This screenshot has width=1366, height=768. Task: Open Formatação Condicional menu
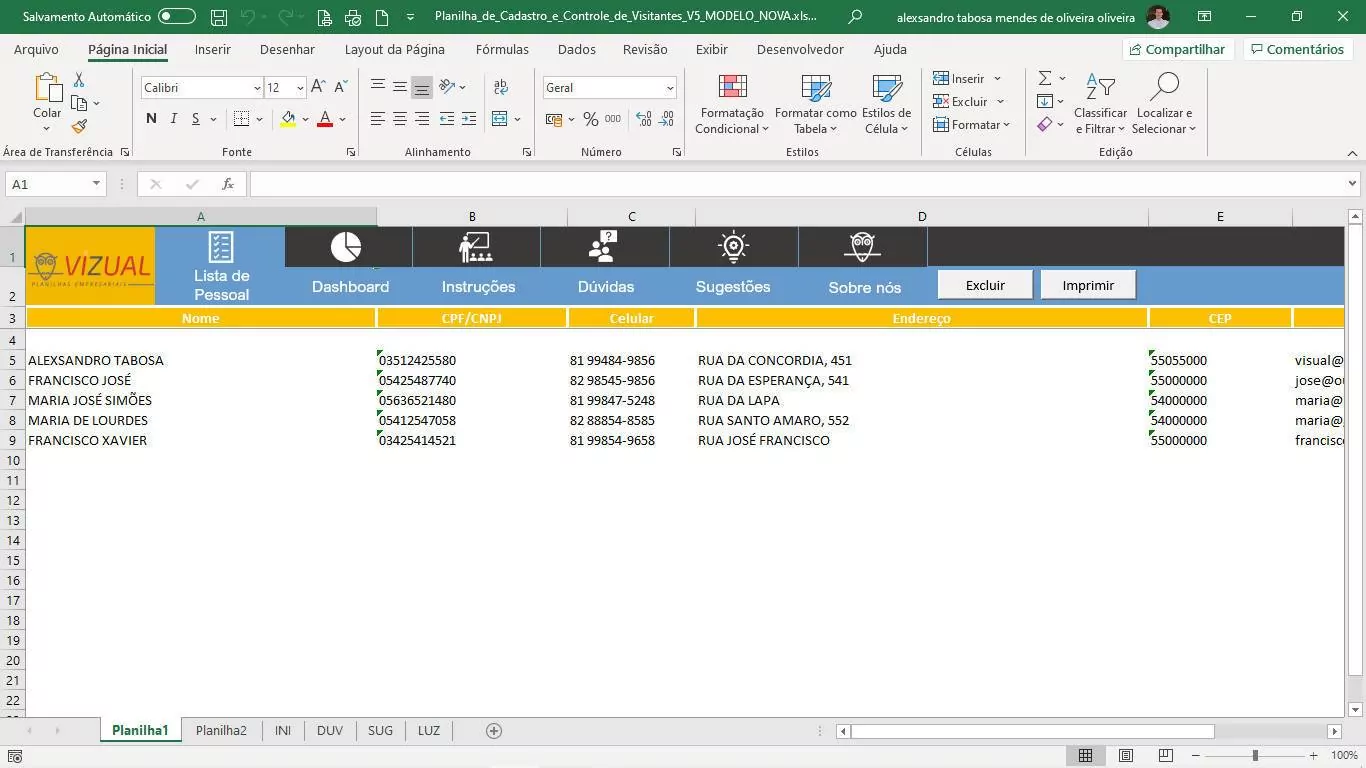coord(732,105)
